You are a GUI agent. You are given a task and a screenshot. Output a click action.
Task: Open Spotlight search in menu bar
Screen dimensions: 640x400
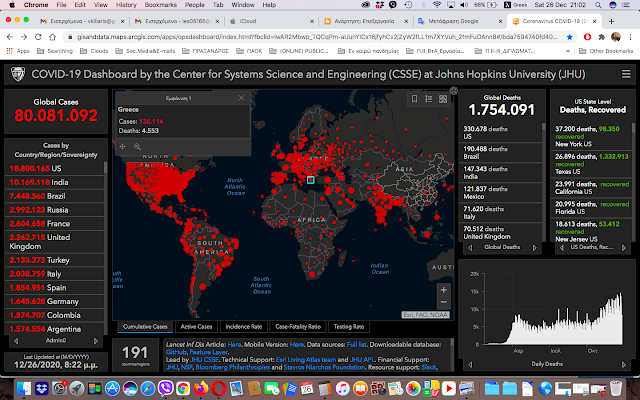click(x=598, y=5)
